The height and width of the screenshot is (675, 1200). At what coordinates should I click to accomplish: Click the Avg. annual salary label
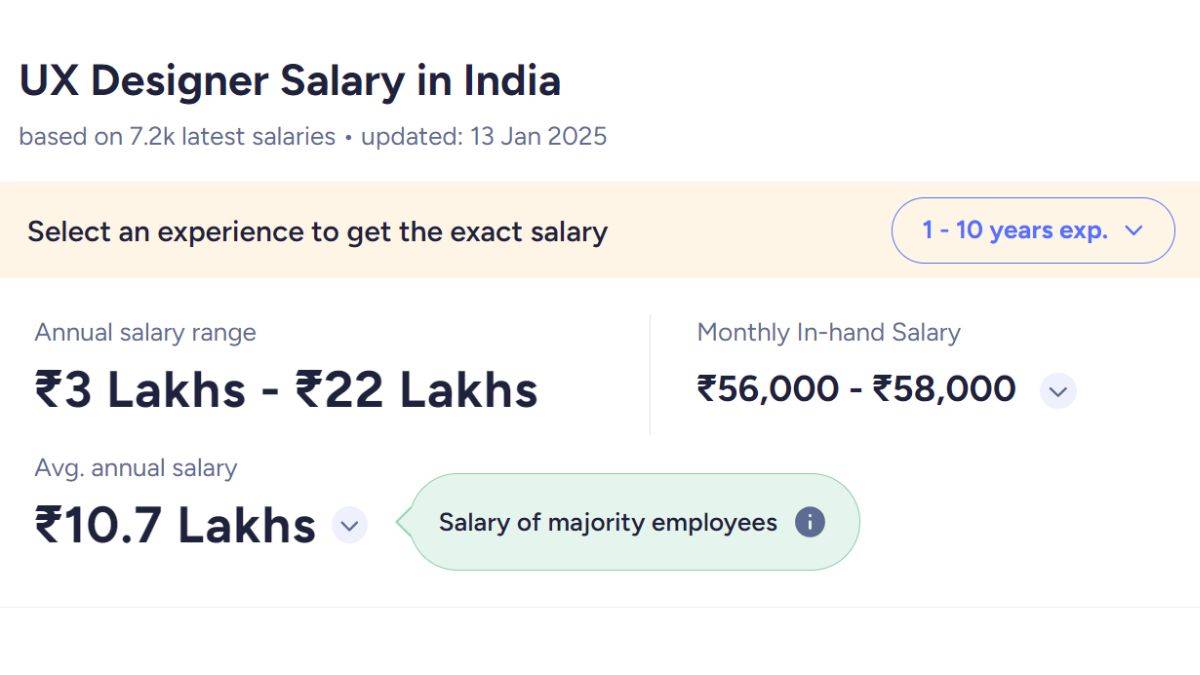[x=135, y=467]
